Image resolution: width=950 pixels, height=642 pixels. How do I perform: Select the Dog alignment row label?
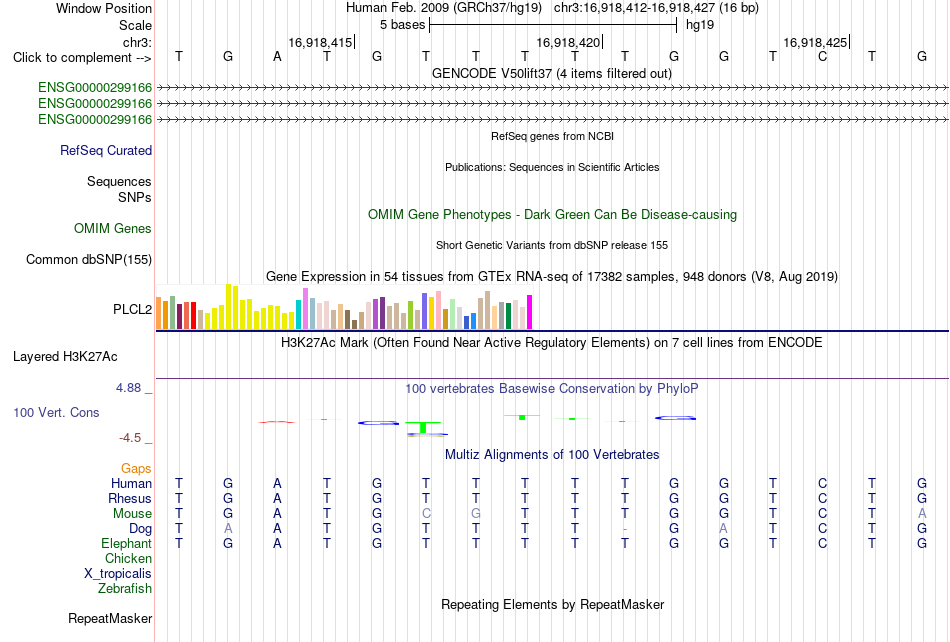coord(141,529)
